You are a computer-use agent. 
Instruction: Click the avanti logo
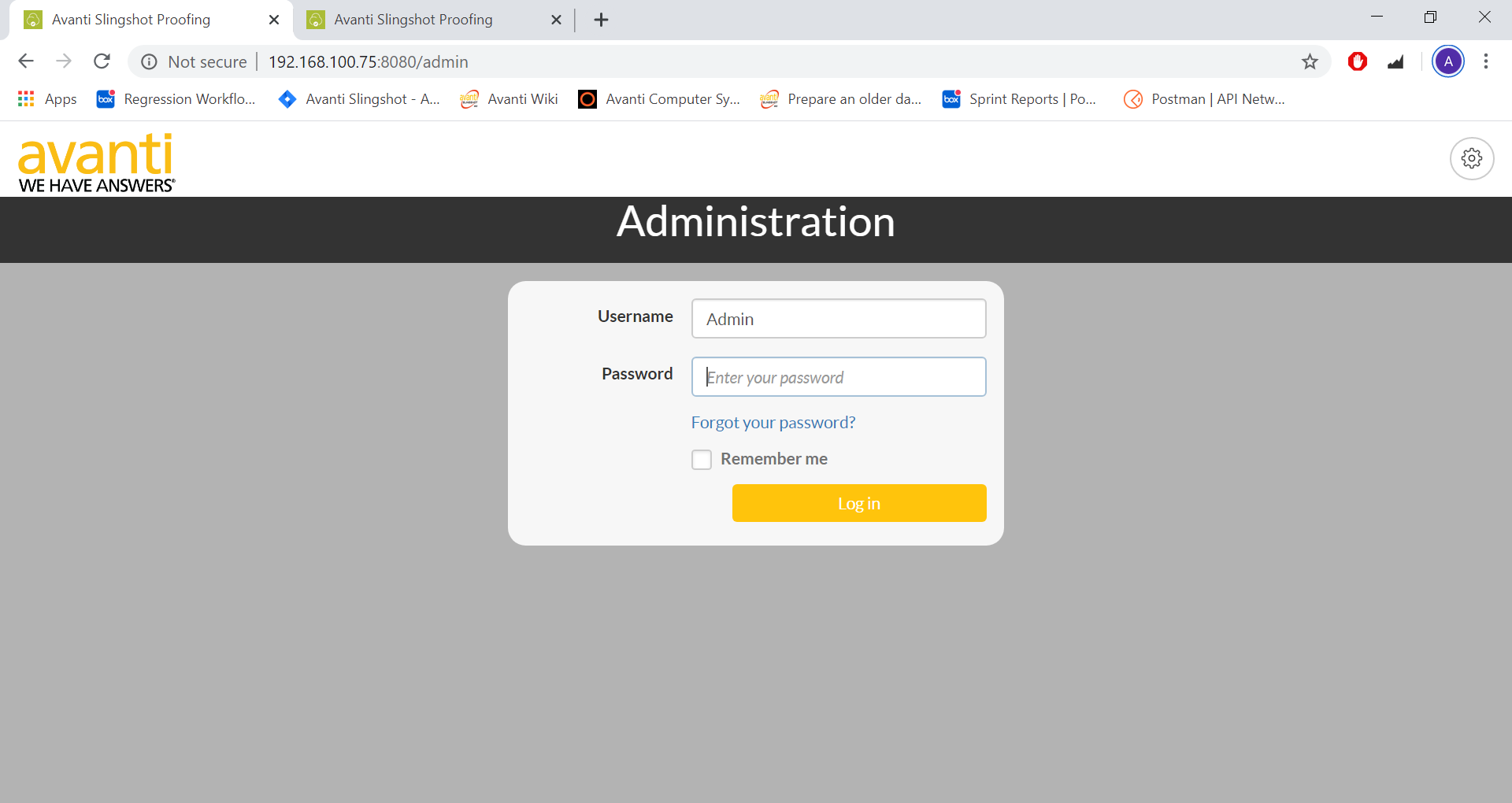pyautogui.click(x=96, y=163)
